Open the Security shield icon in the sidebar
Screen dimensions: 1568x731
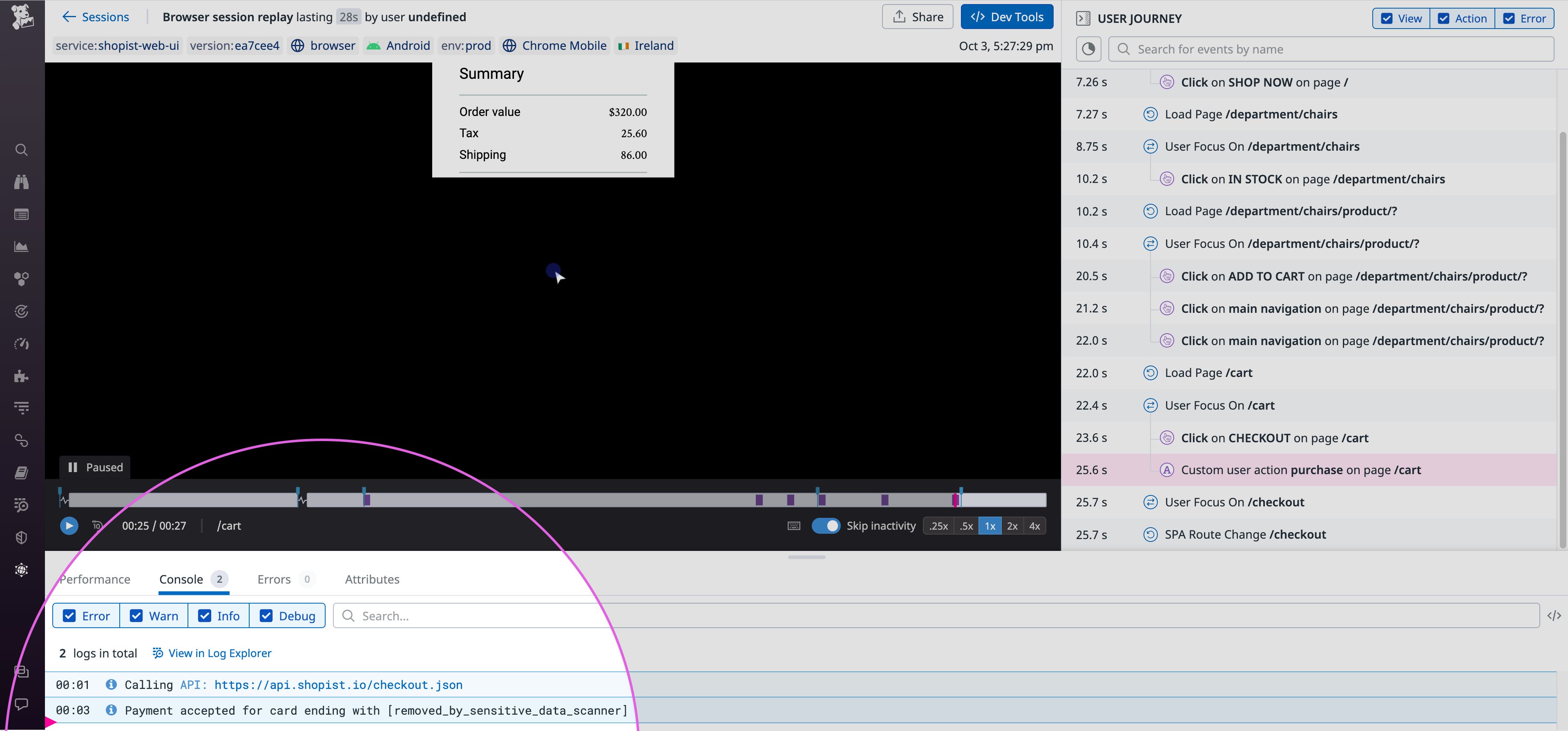point(21,537)
